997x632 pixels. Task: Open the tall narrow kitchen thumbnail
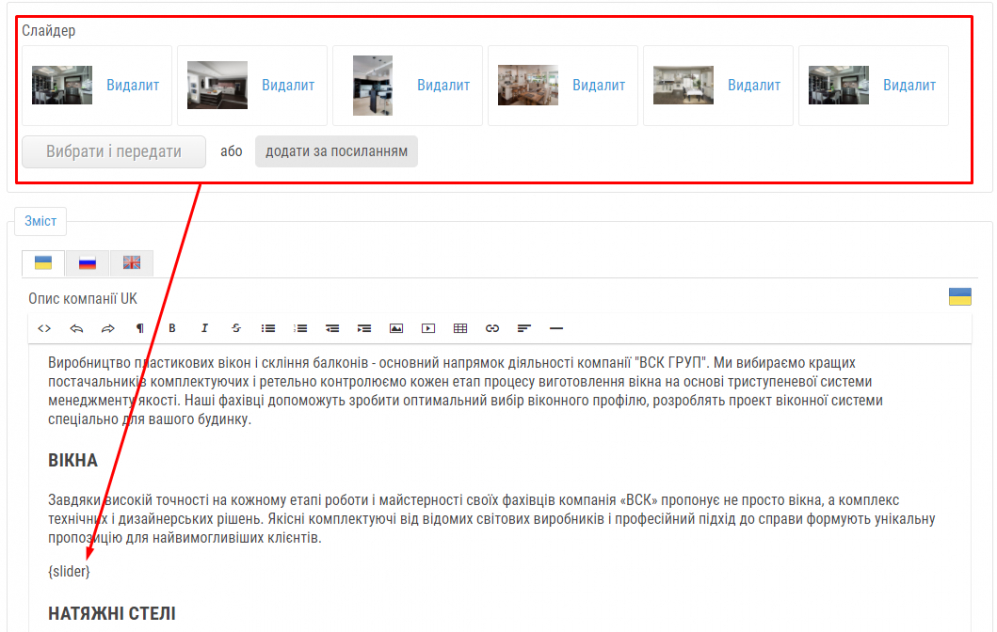[x=373, y=85]
